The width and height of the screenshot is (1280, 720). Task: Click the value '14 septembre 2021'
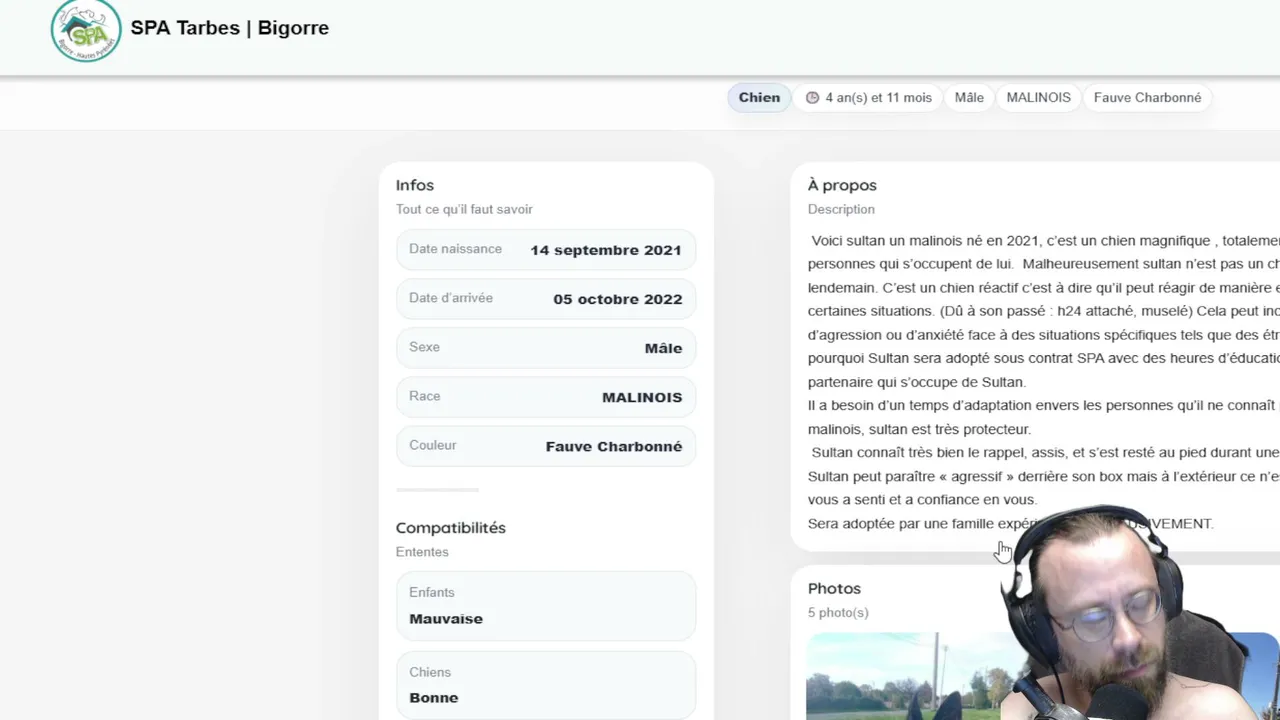(606, 250)
